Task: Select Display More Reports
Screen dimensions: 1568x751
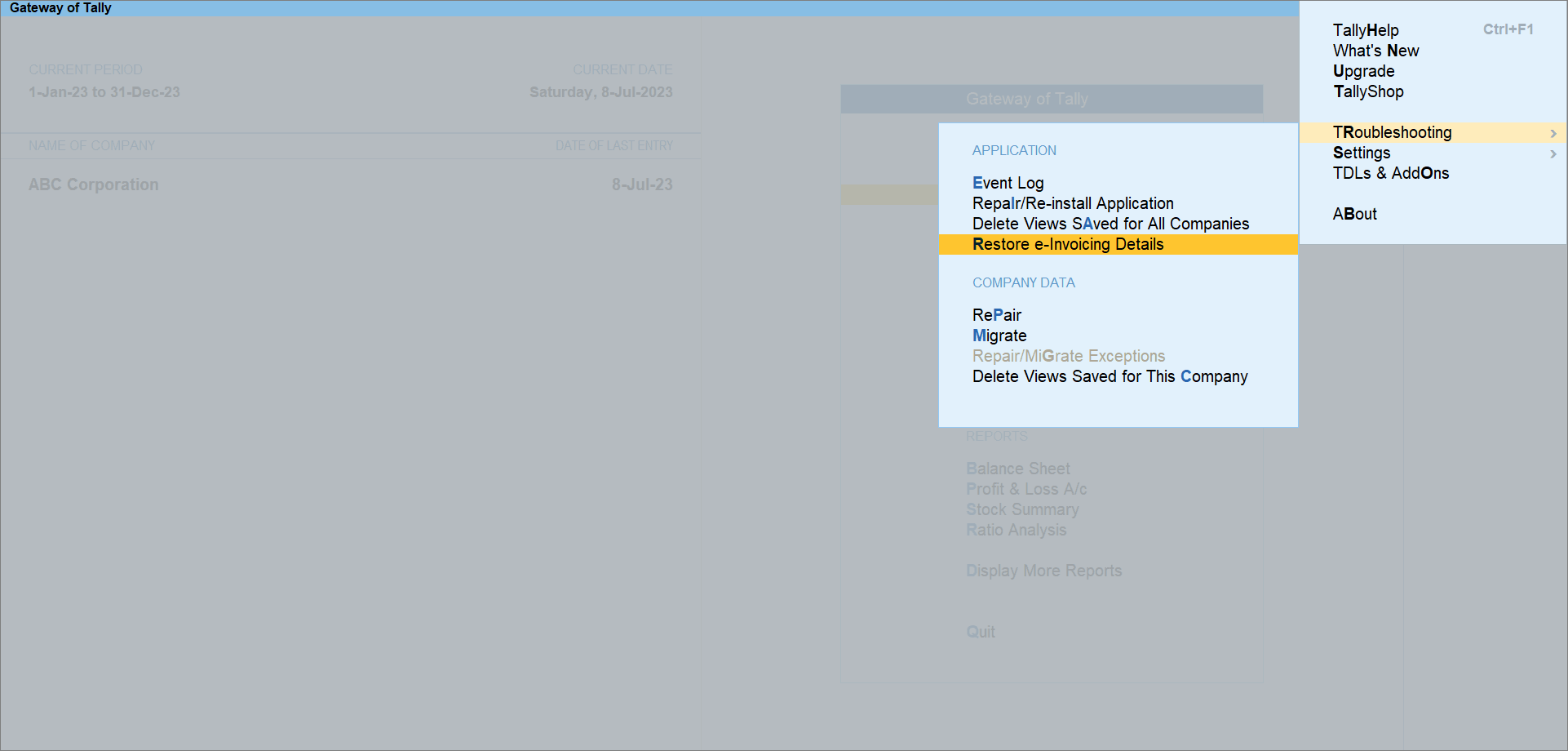Action: tap(1043, 571)
